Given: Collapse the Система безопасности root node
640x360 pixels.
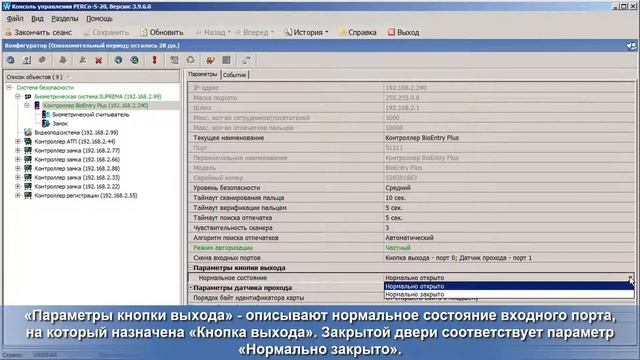Looking at the screenshot, I should [x=9, y=87].
